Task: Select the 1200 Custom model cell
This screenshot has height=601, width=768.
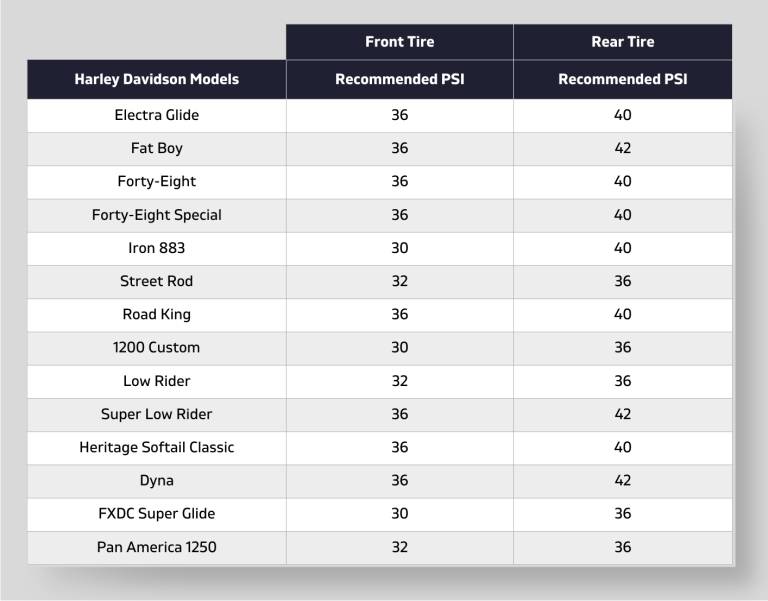Action: pos(157,348)
